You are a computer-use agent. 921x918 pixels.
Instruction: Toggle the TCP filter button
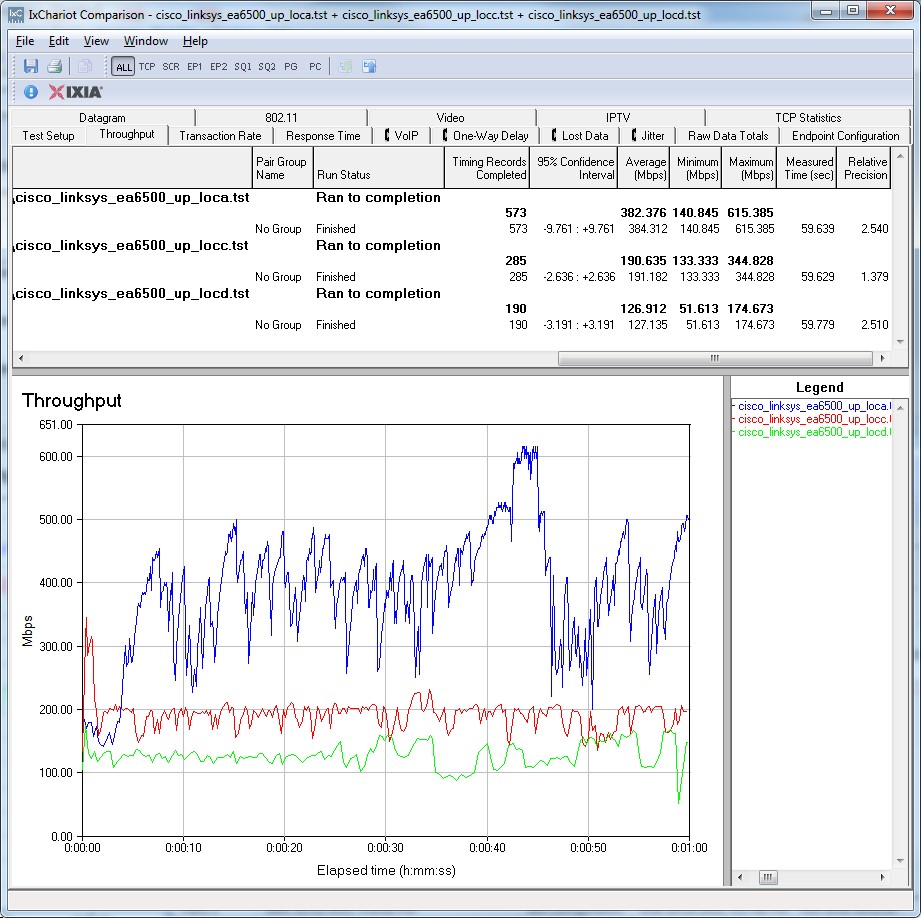(x=147, y=66)
